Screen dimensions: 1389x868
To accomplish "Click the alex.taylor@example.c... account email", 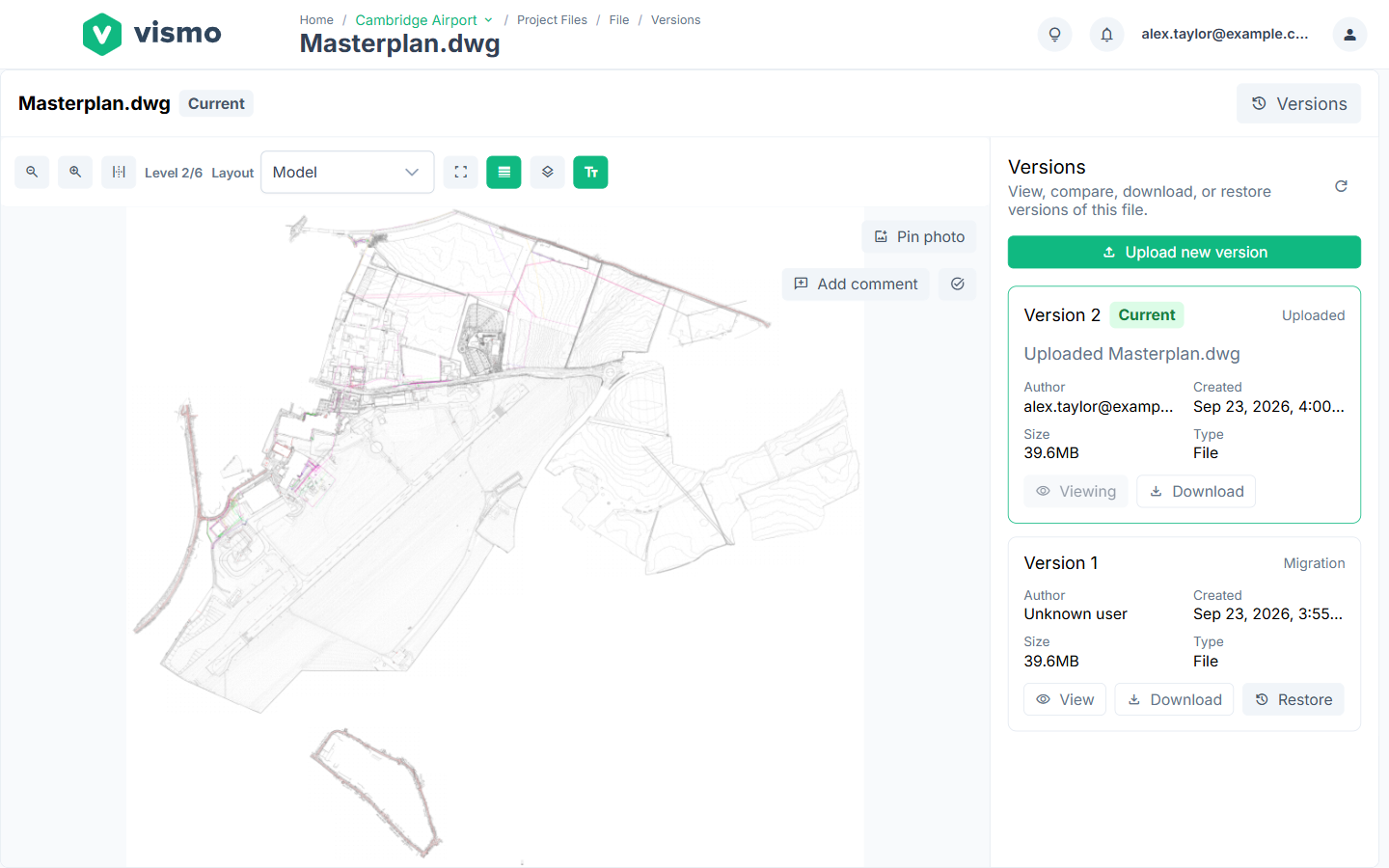I will pyautogui.click(x=1225, y=34).
